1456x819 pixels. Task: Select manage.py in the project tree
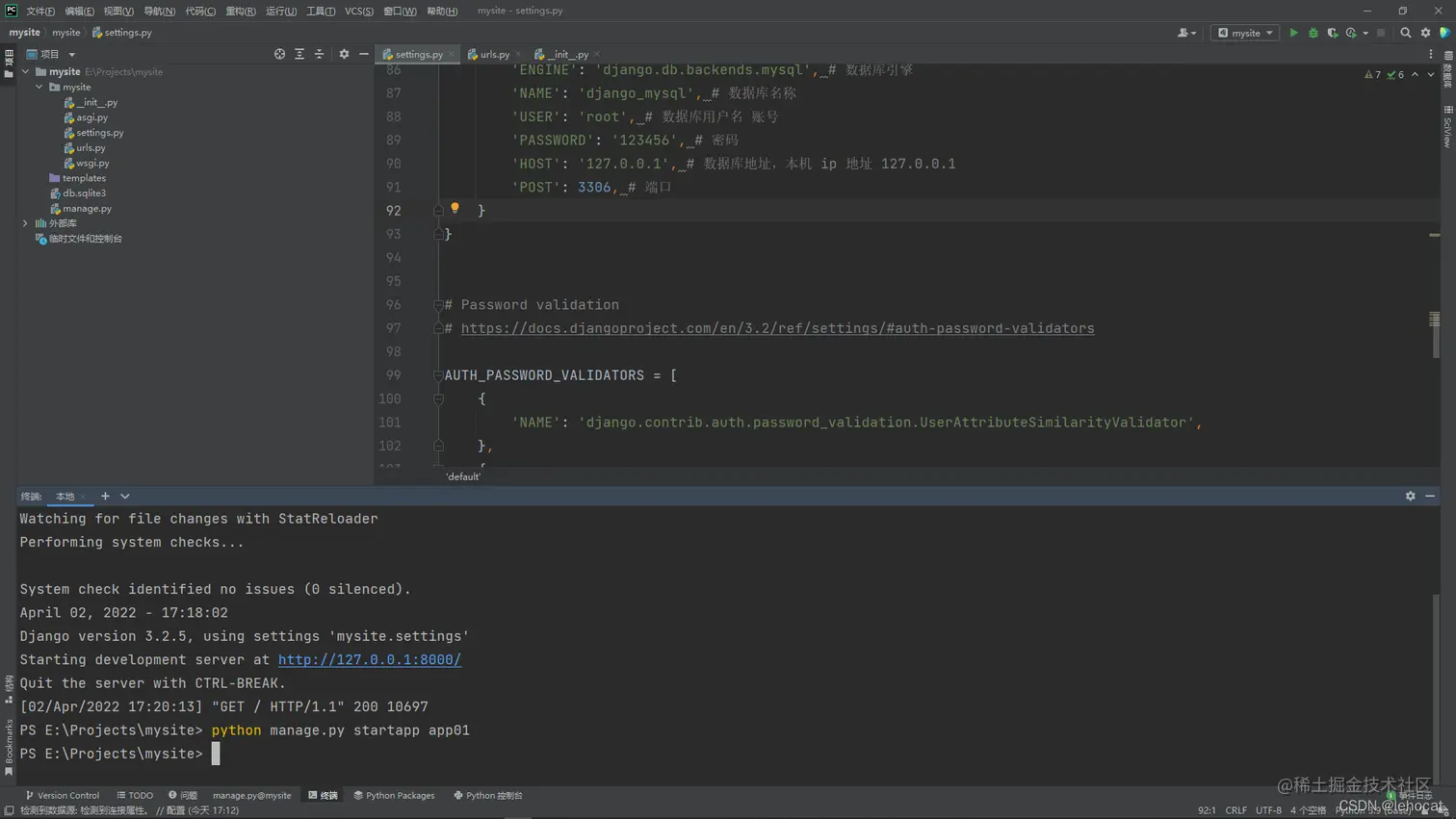pyautogui.click(x=81, y=209)
